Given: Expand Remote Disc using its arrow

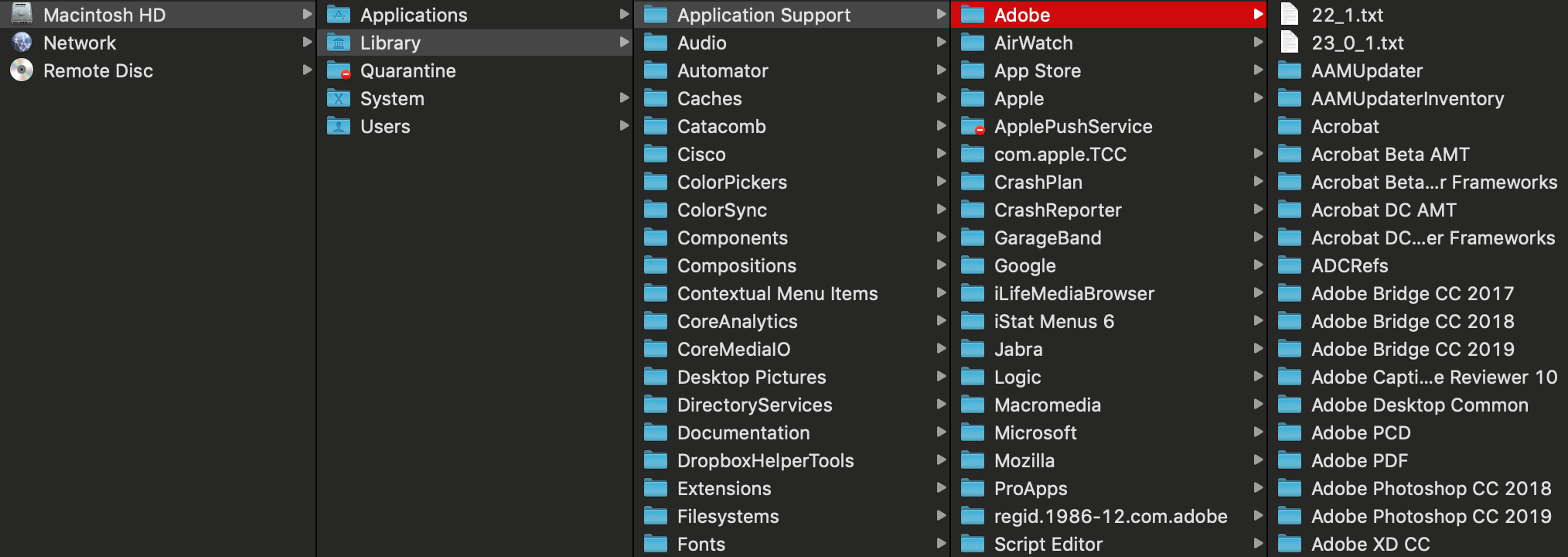Looking at the screenshot, I should click(x=307, y=70).
